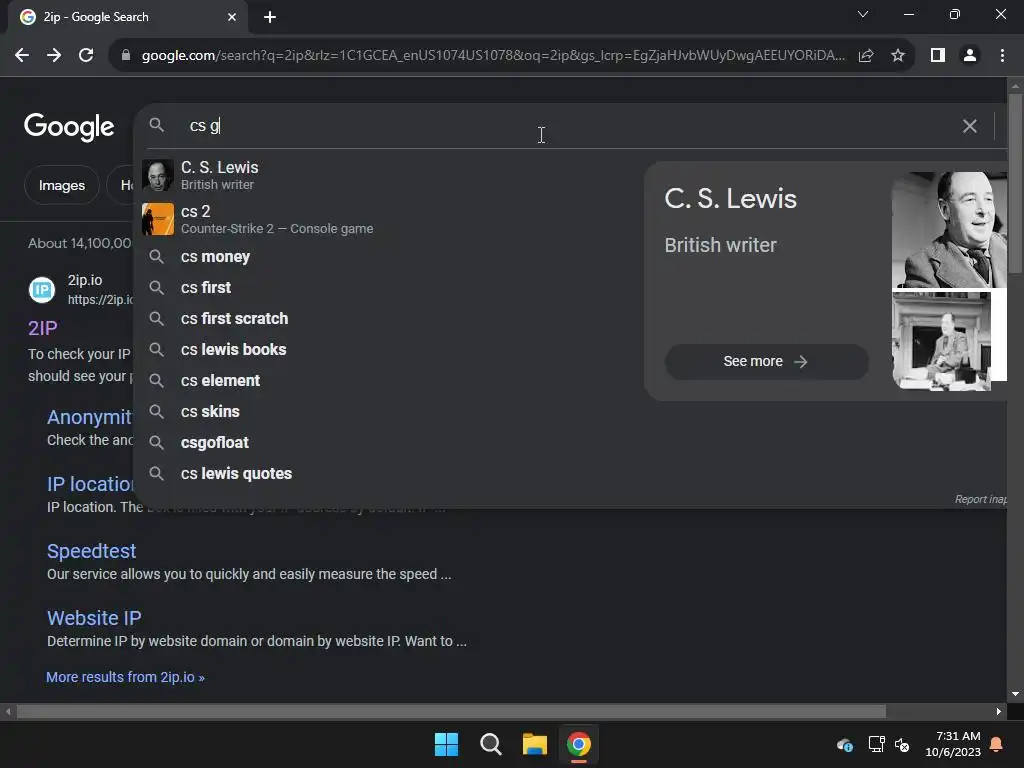Open the Website IP sitelink

pos(94,618)
